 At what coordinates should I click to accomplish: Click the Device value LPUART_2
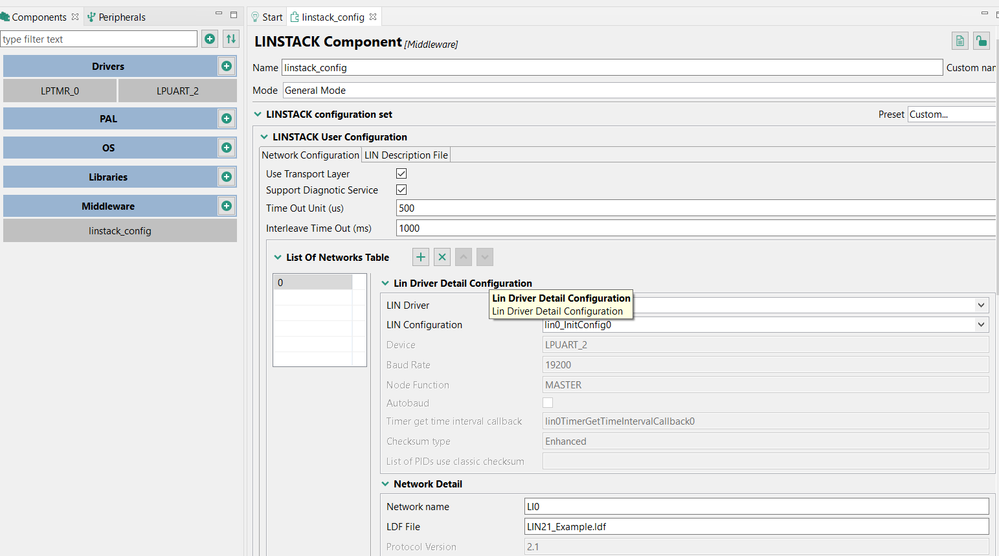click(x=765, y=345)
